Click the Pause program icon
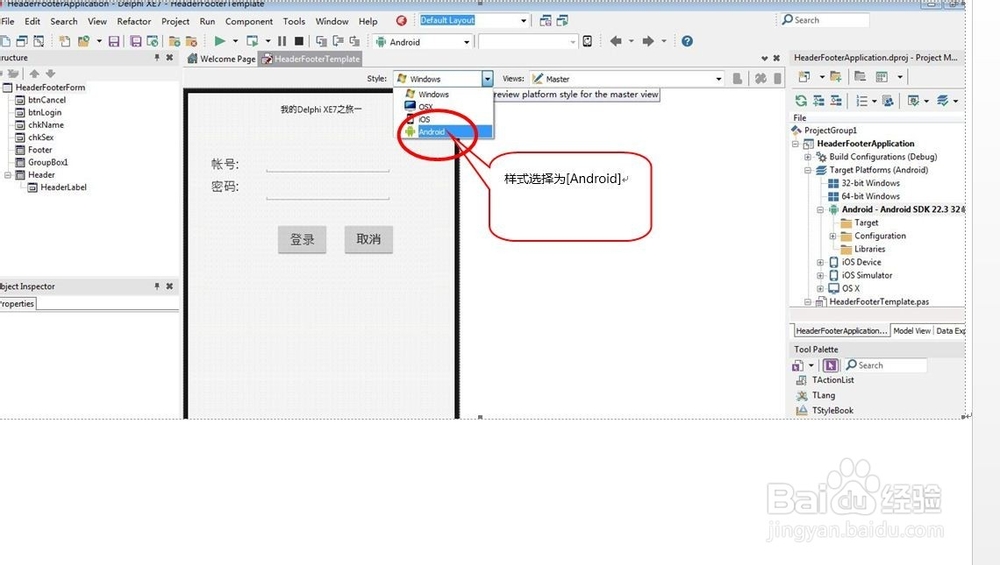The height and width of the screenshot is (565, 1000). click(x=282, y=41)
